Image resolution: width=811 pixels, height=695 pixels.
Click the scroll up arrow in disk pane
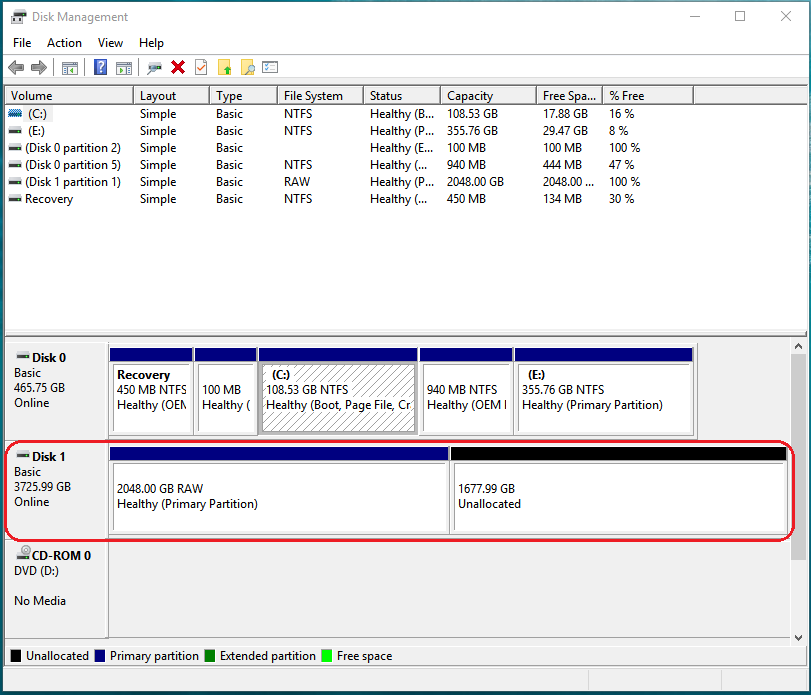point(798,346)
